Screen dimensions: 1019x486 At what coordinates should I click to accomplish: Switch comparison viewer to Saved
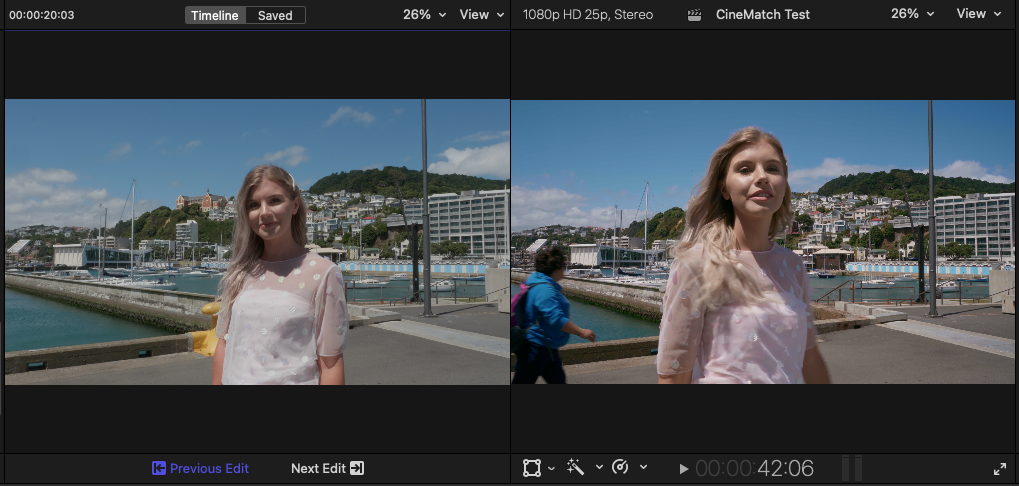click(276, 15)
